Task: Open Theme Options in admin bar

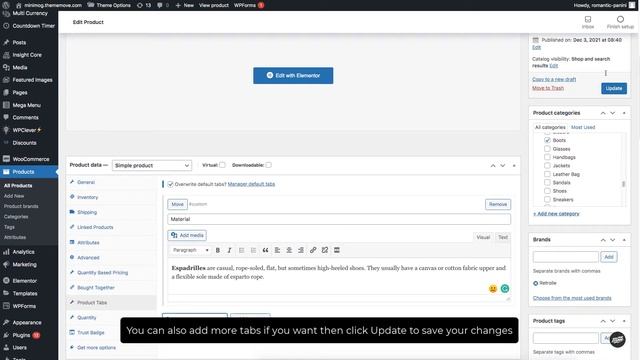Action: pyautogui.click(x=109, y=5)
